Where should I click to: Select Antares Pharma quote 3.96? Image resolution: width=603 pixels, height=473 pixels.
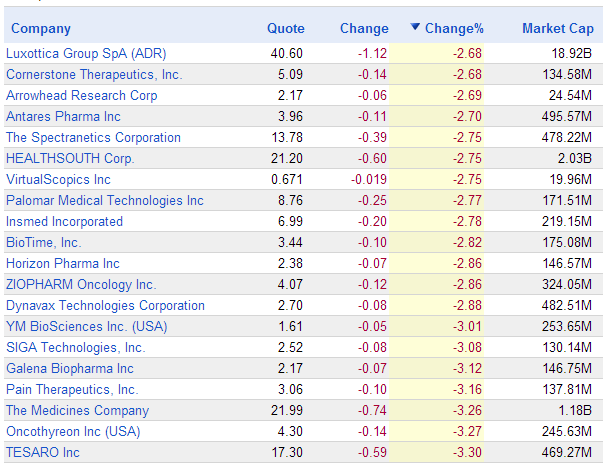290,117
